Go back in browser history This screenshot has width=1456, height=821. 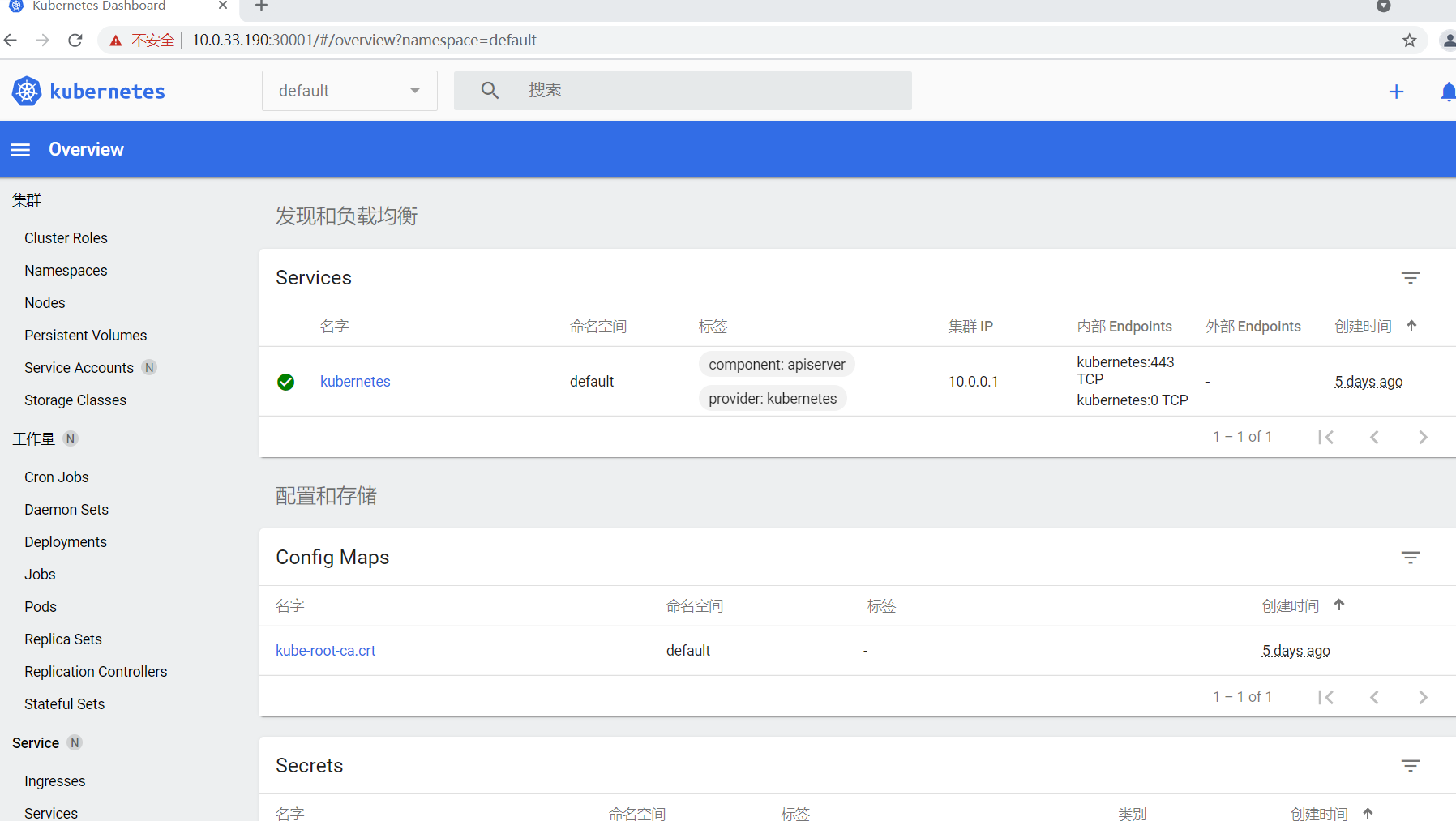[x=11, y=41]
